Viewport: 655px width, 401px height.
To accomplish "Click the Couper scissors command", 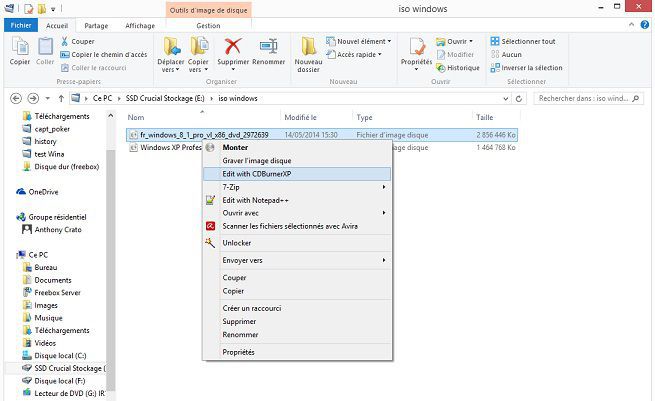I will (78, 41).
